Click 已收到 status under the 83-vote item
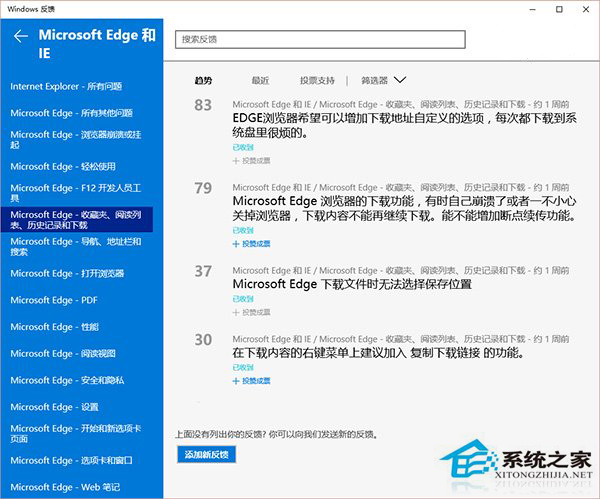This screenshot has height=499, width=600. 243,147
